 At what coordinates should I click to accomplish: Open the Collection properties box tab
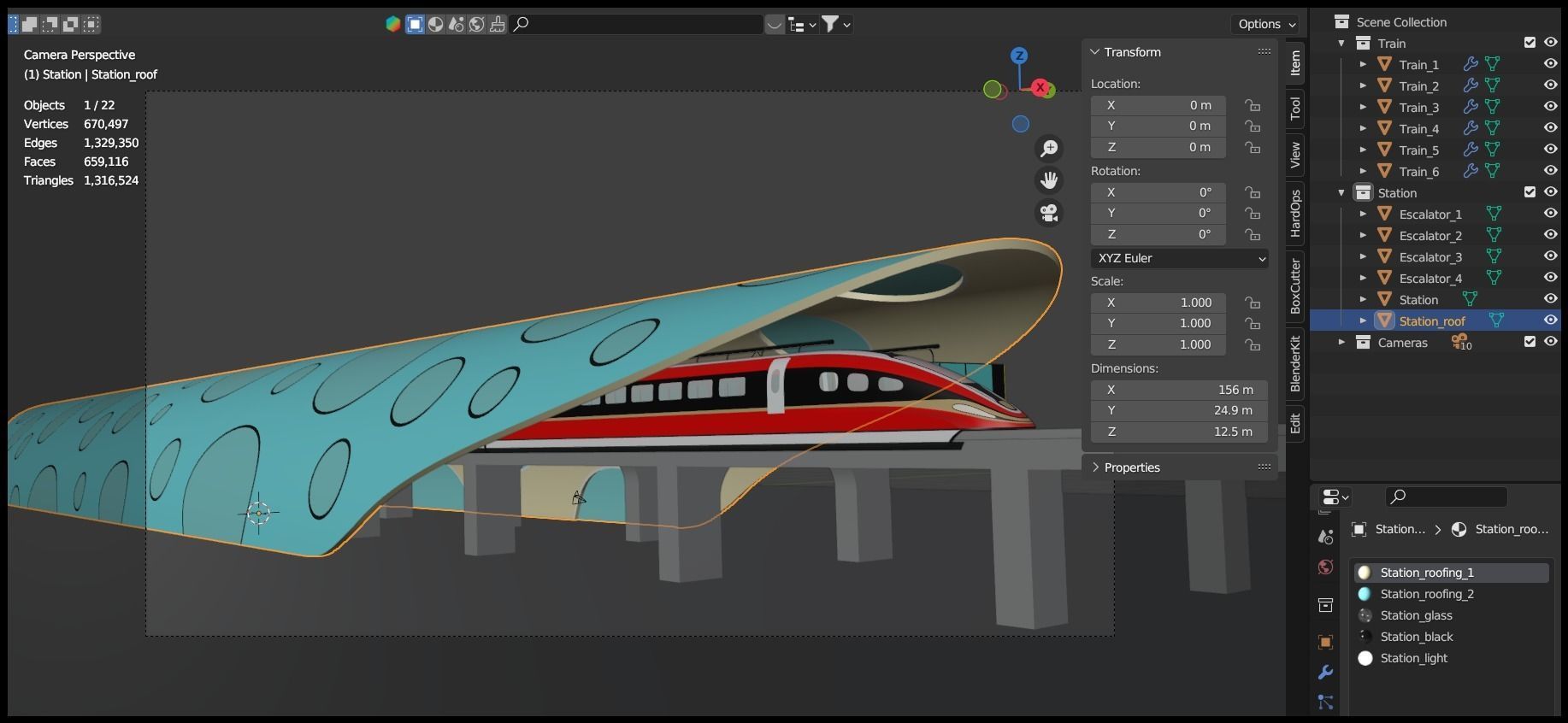(x=1325, y=605)
